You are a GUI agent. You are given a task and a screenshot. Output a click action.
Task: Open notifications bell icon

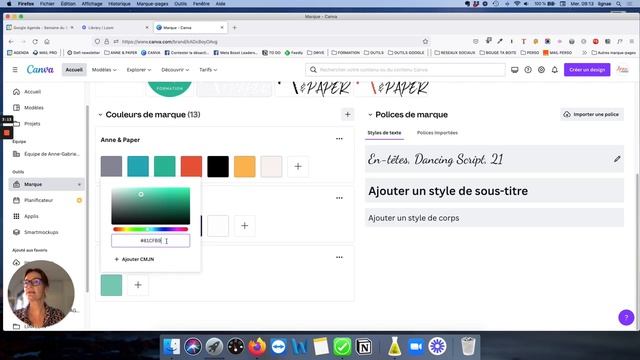555,70
